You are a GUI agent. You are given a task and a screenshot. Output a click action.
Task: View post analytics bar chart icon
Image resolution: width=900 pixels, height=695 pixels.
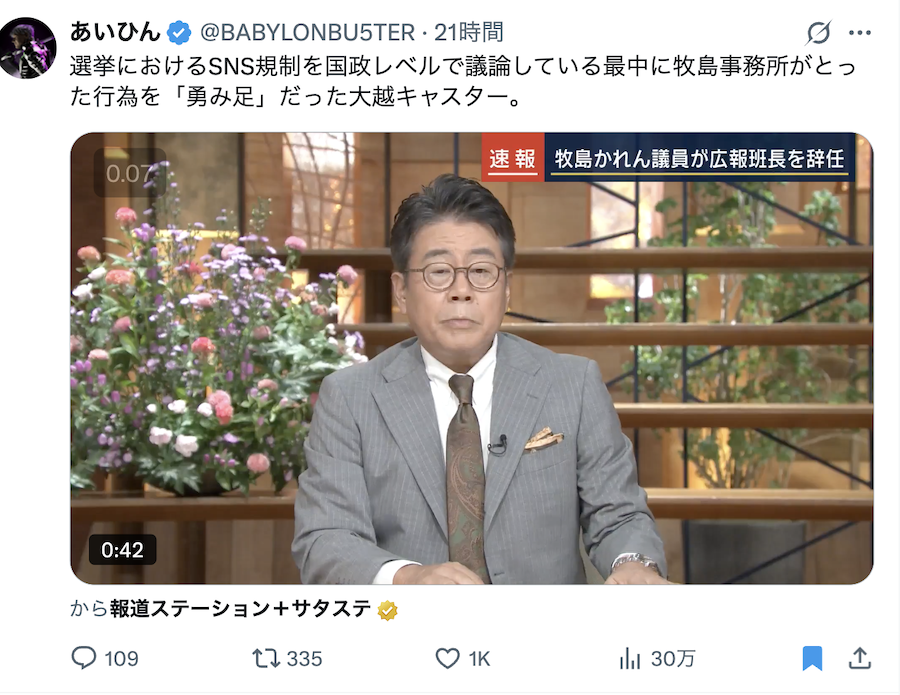630,658
